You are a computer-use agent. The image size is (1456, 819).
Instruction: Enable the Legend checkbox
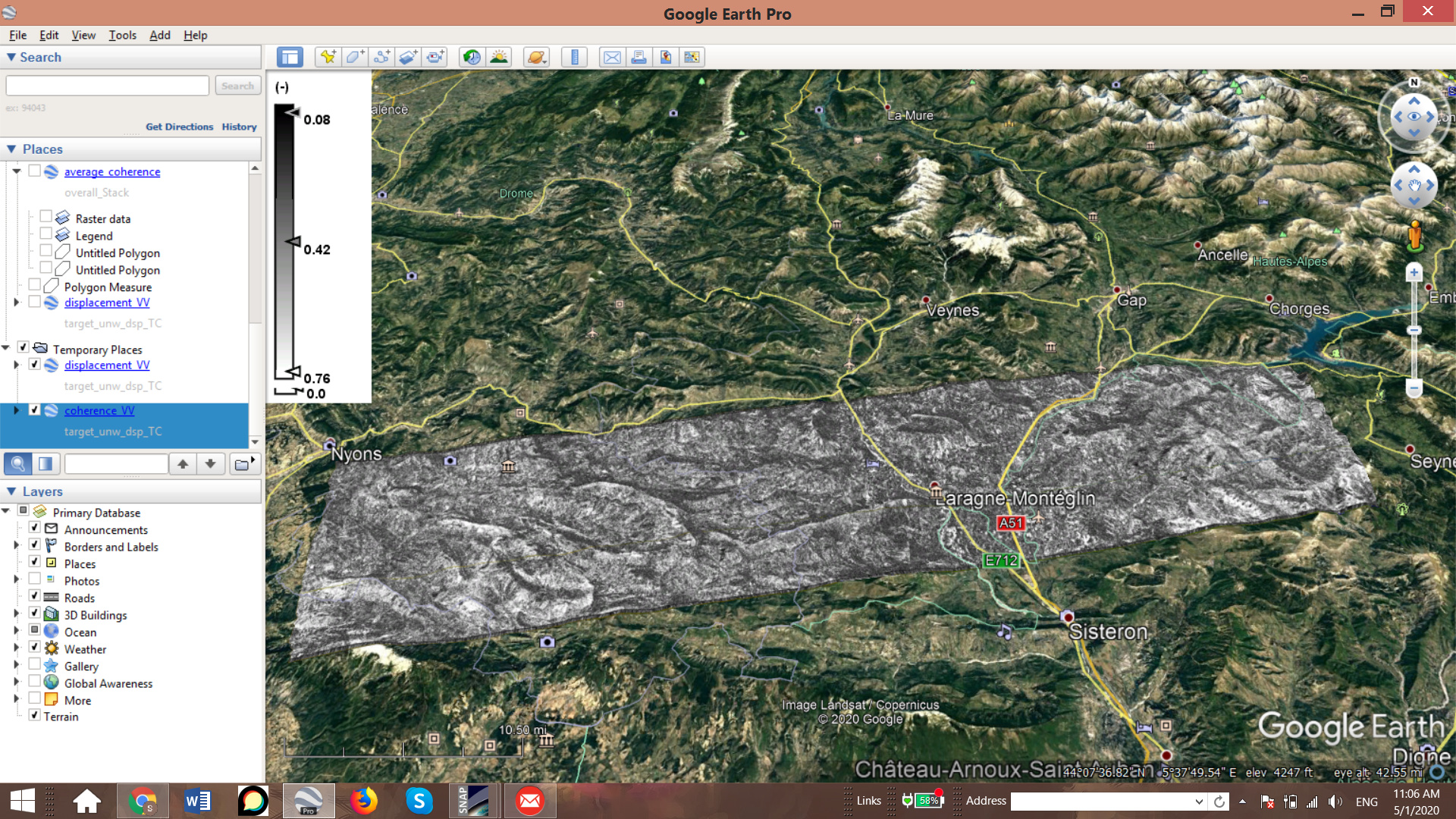[45, 234]
